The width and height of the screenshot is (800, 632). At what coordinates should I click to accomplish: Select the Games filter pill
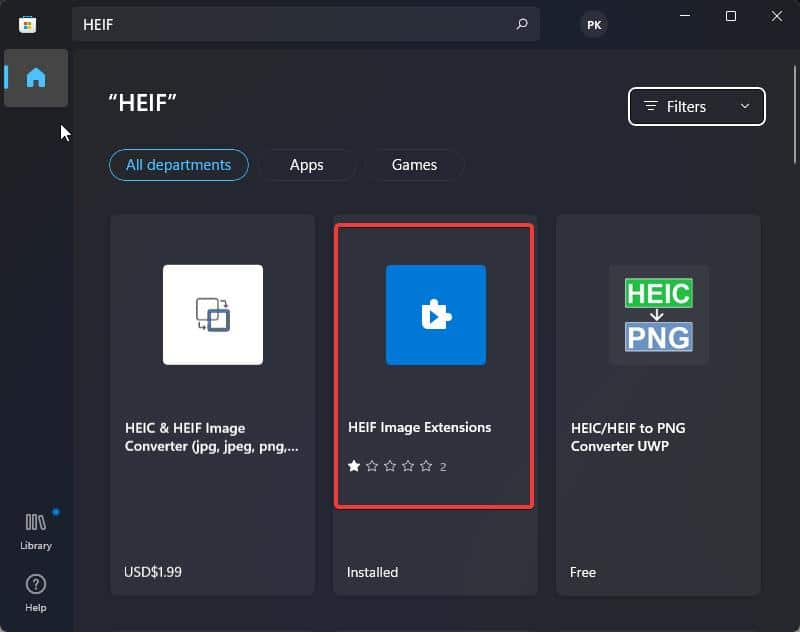414,164
